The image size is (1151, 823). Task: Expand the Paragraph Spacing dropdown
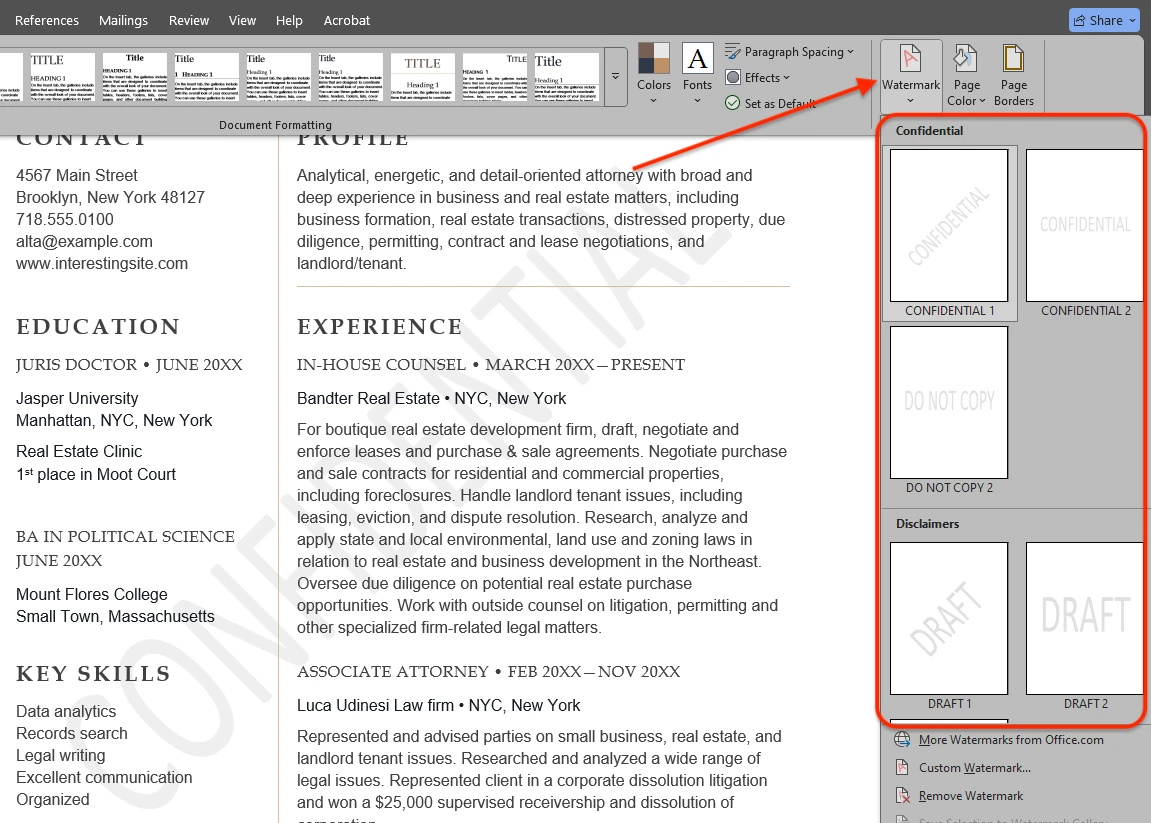coord(789,52)
